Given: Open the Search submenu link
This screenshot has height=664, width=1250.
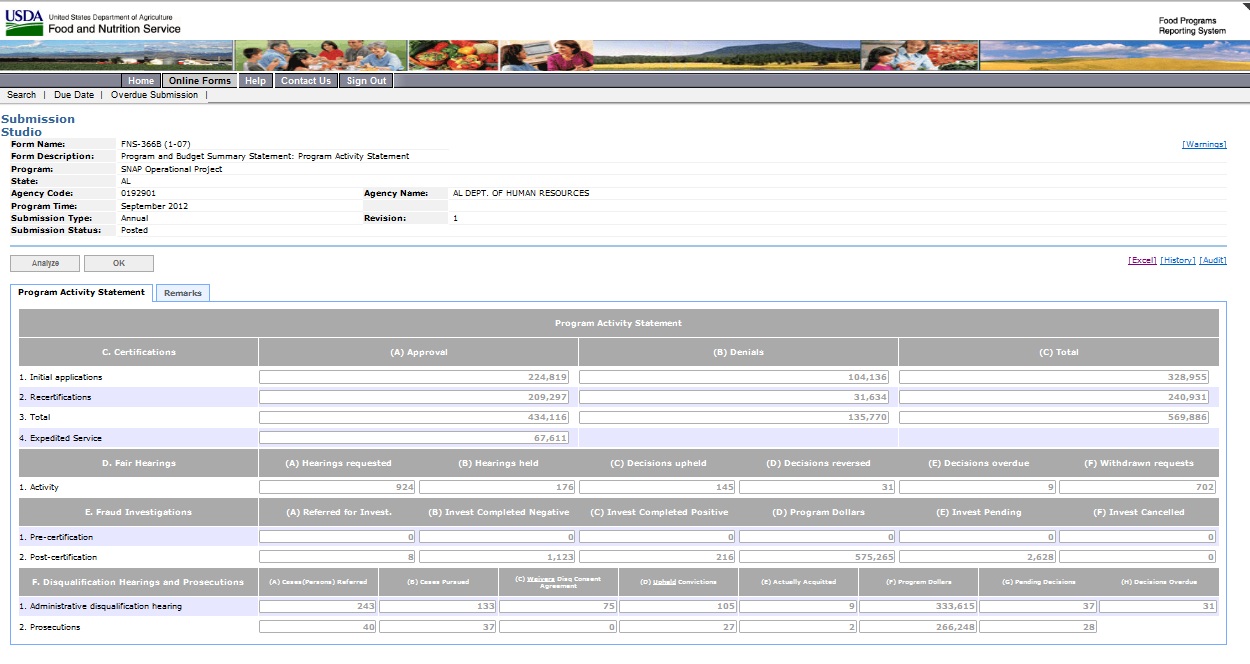Looking at the screenshot, I should coord(21,95).
